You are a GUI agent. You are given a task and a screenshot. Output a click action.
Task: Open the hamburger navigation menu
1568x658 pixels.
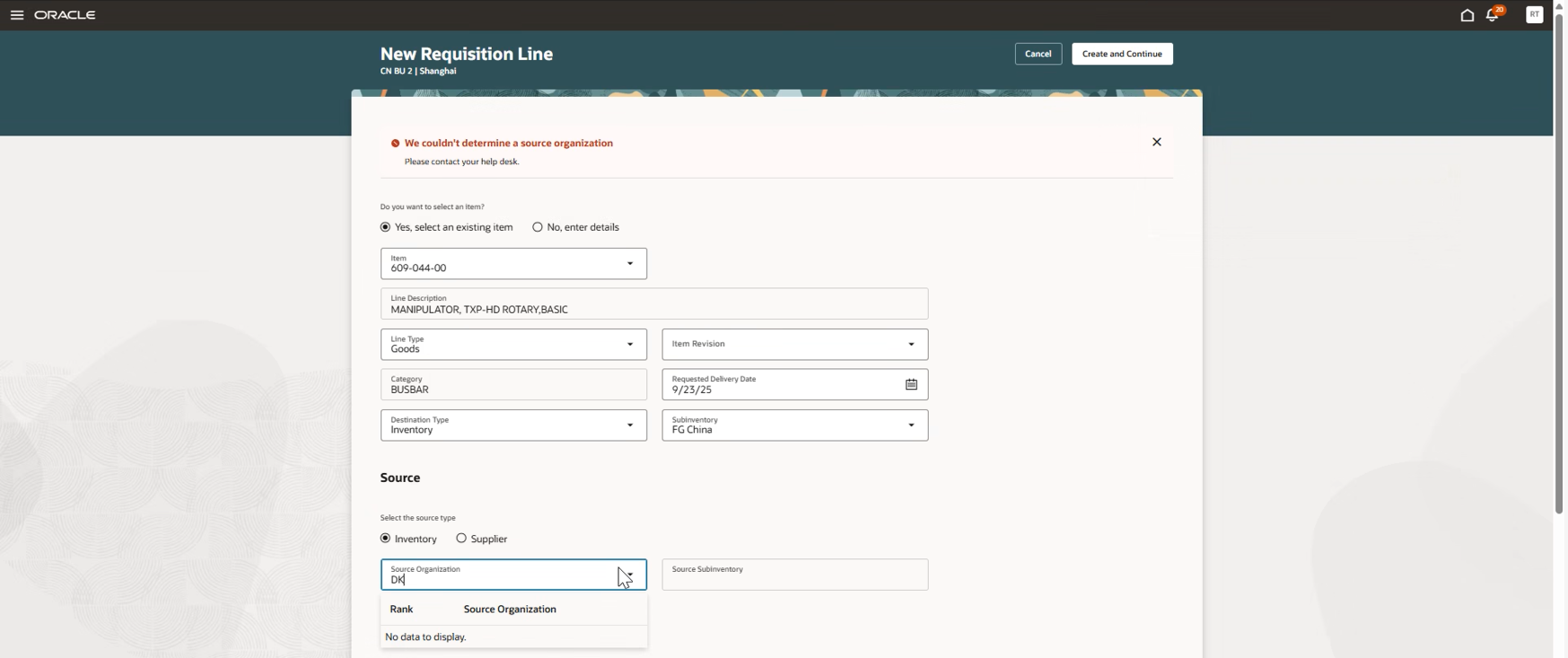[x=17, y=15]
